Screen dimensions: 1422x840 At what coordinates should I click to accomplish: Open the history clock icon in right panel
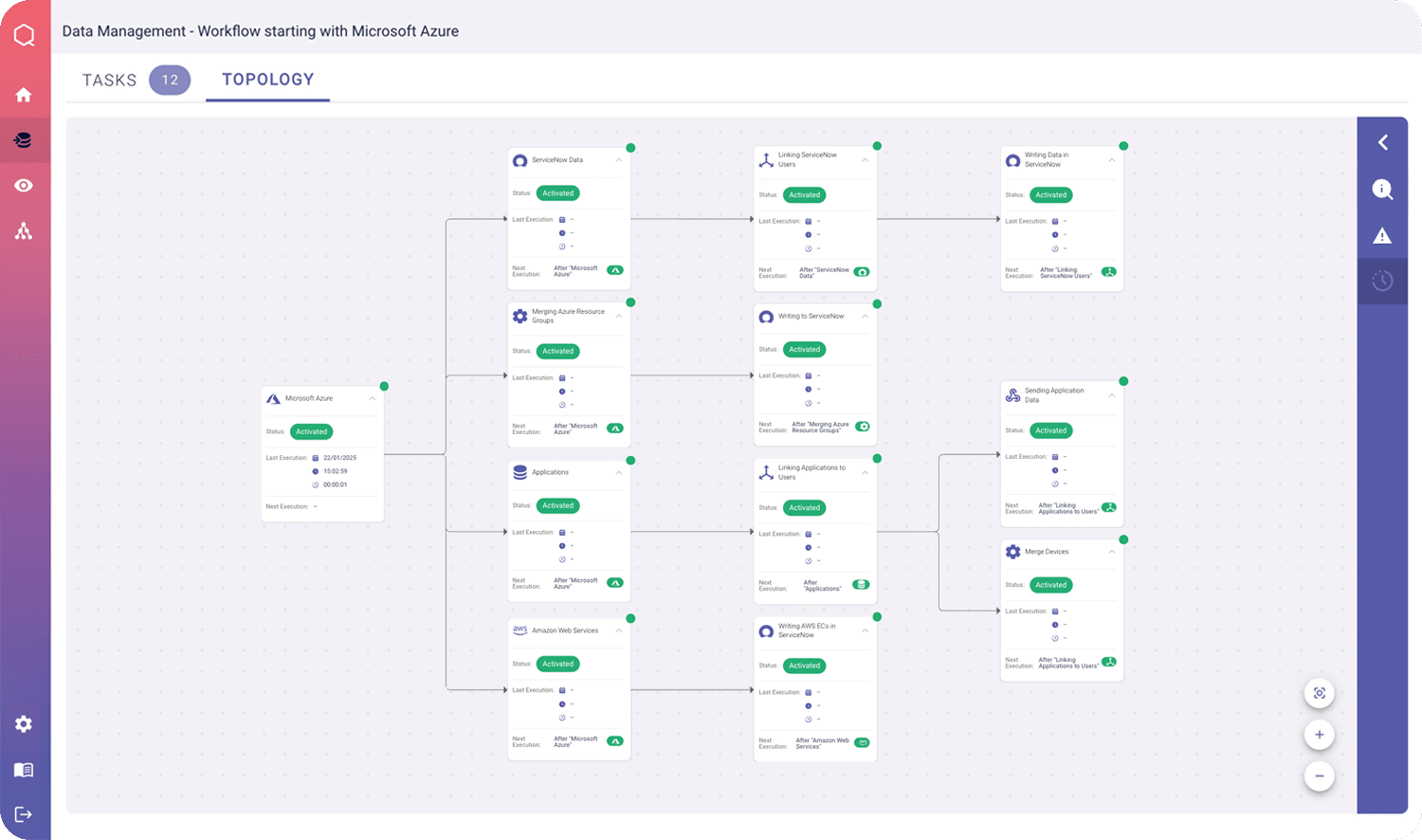(1382, 281)
